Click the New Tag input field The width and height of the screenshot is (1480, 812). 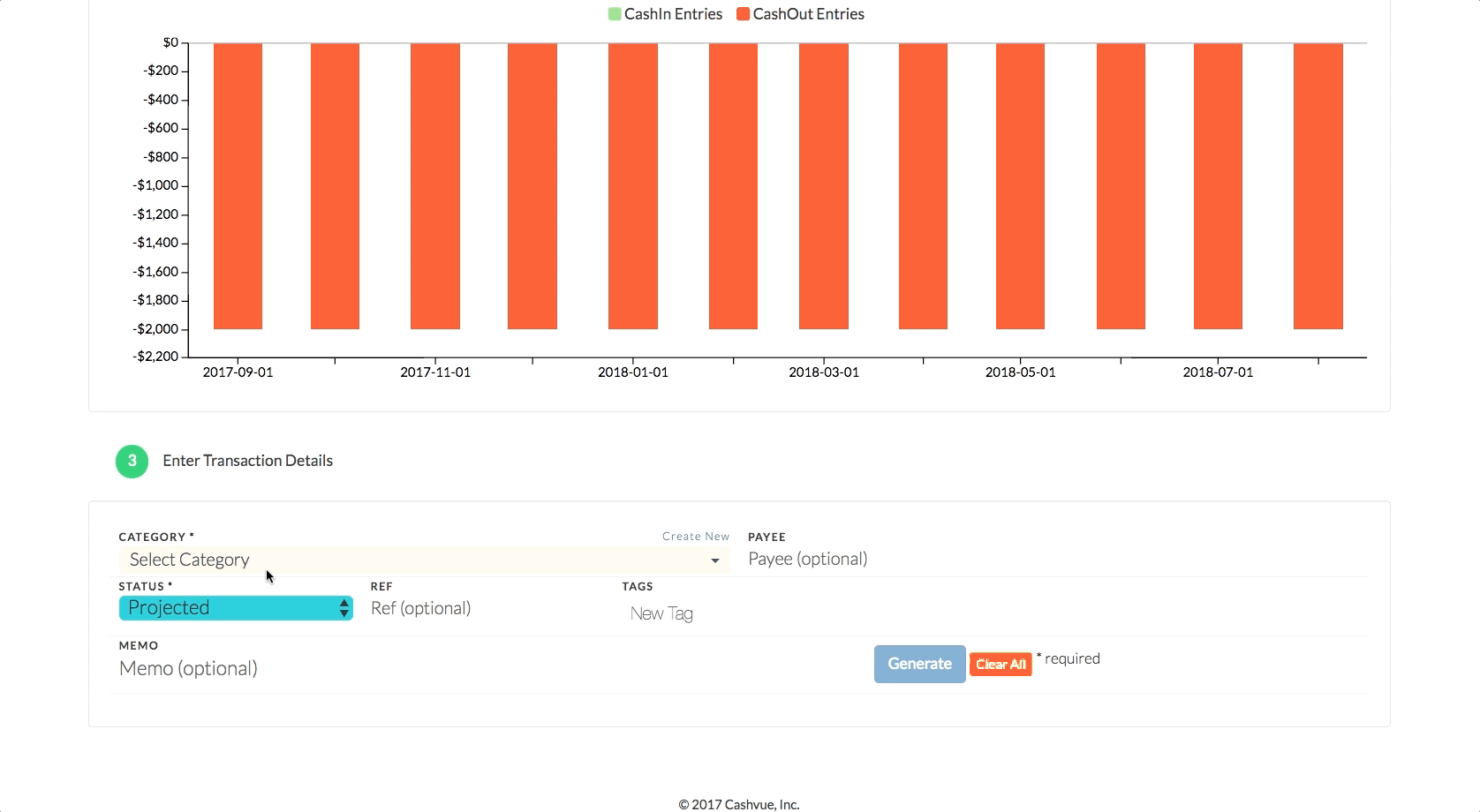pos(661,613)
